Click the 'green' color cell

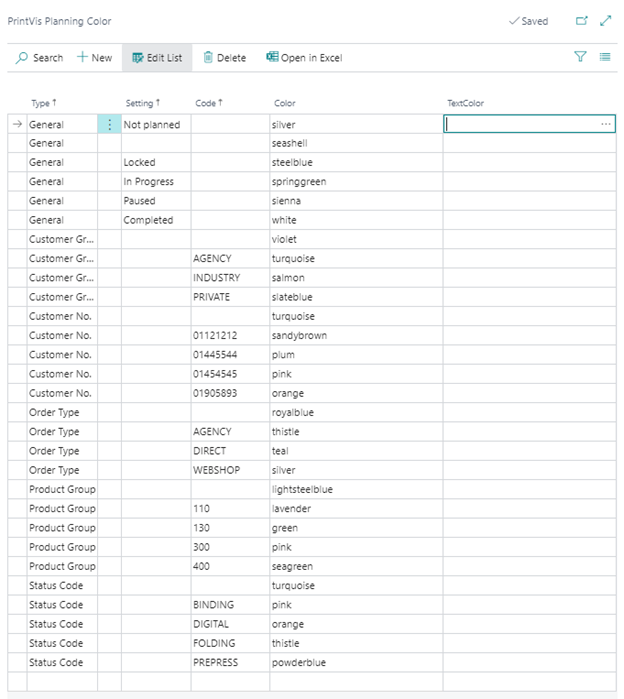pos(356,528)
